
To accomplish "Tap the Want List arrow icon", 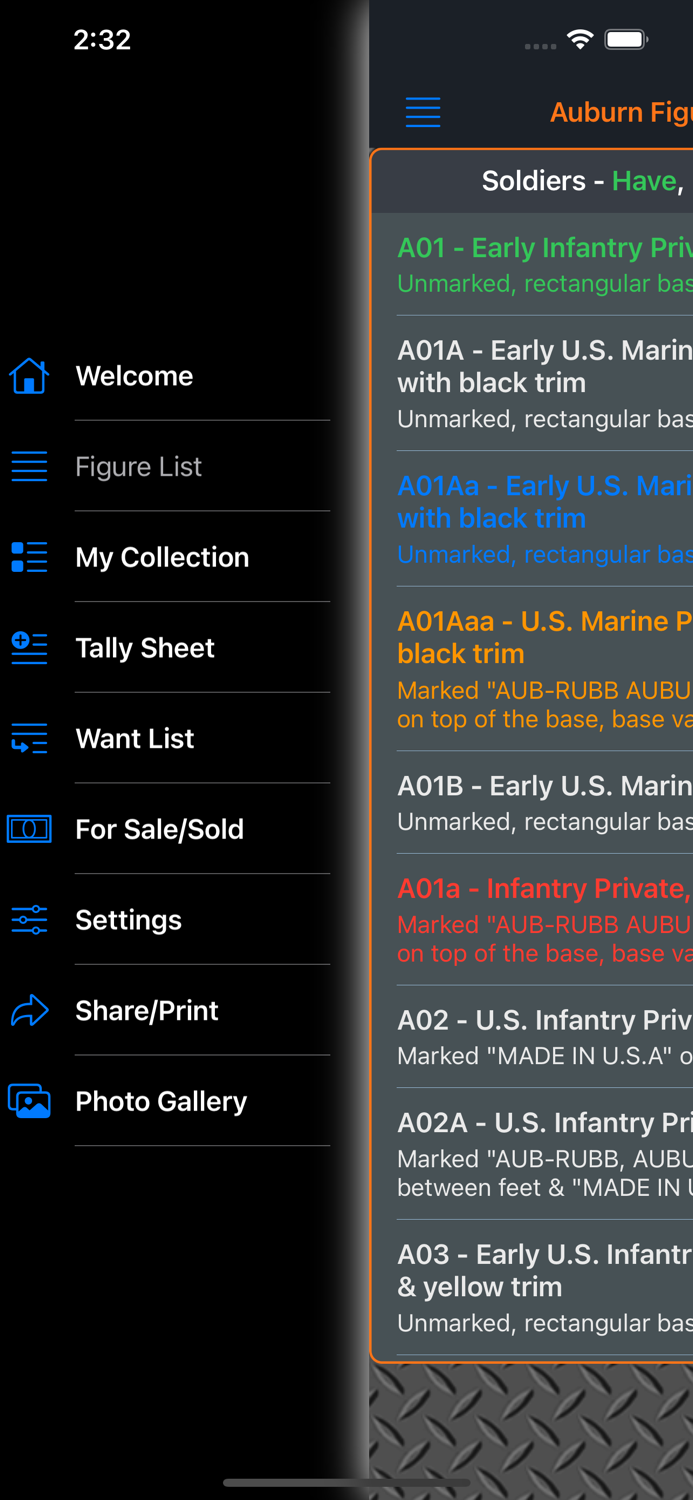I will [x=29, y=739].
